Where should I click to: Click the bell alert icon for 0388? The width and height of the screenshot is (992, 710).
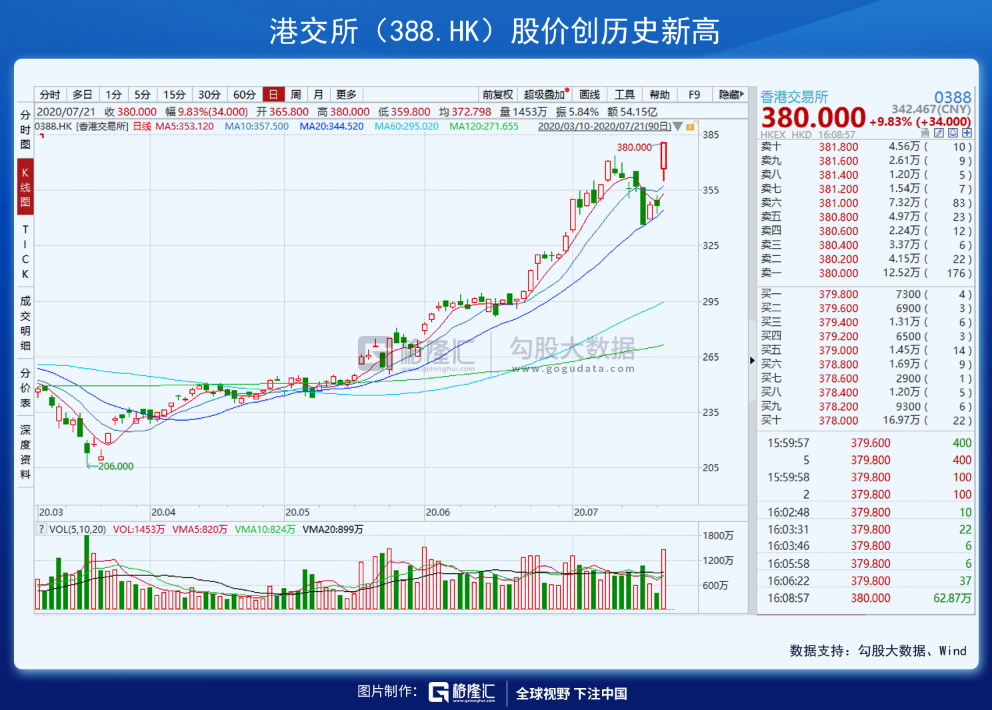click(953, 133)
